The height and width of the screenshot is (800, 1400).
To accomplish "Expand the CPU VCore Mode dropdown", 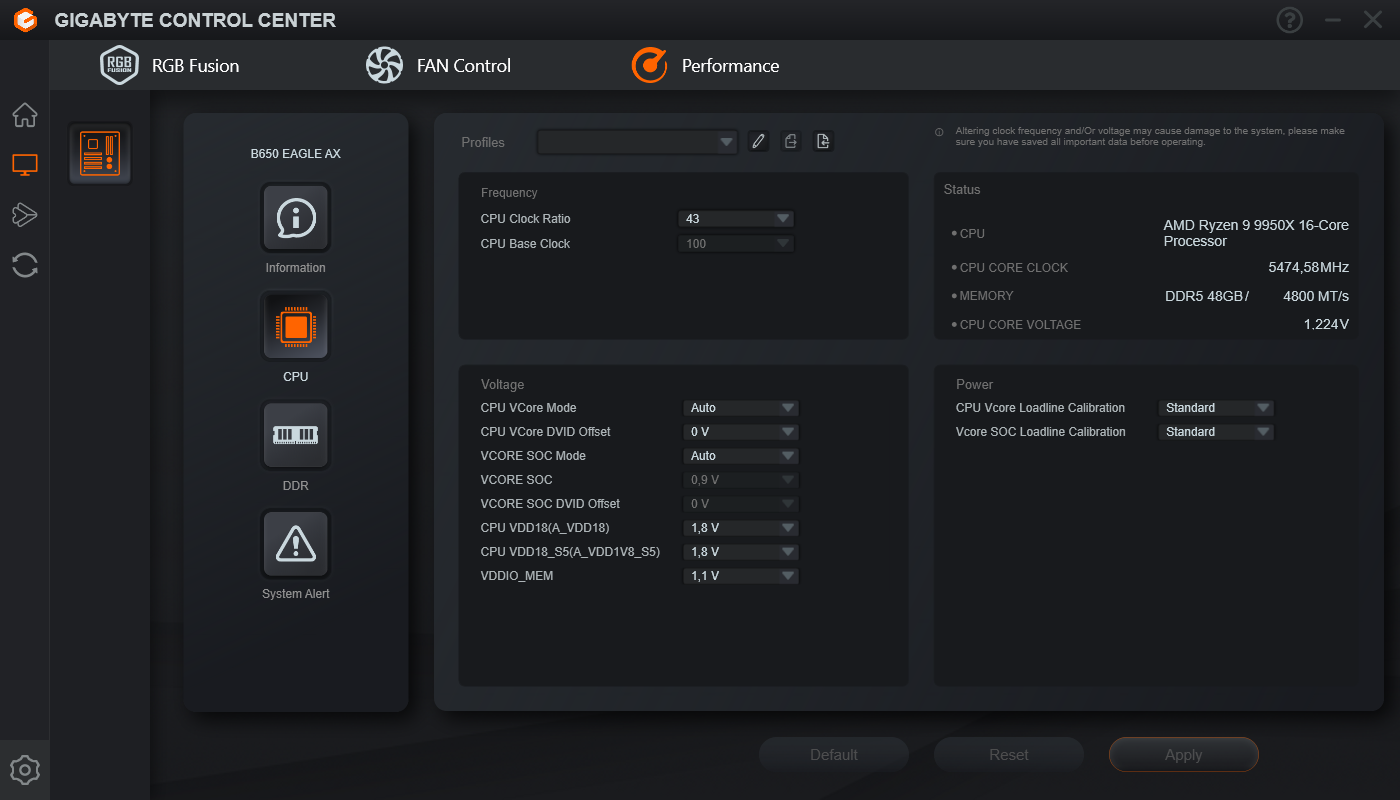I will pos(741,408).
